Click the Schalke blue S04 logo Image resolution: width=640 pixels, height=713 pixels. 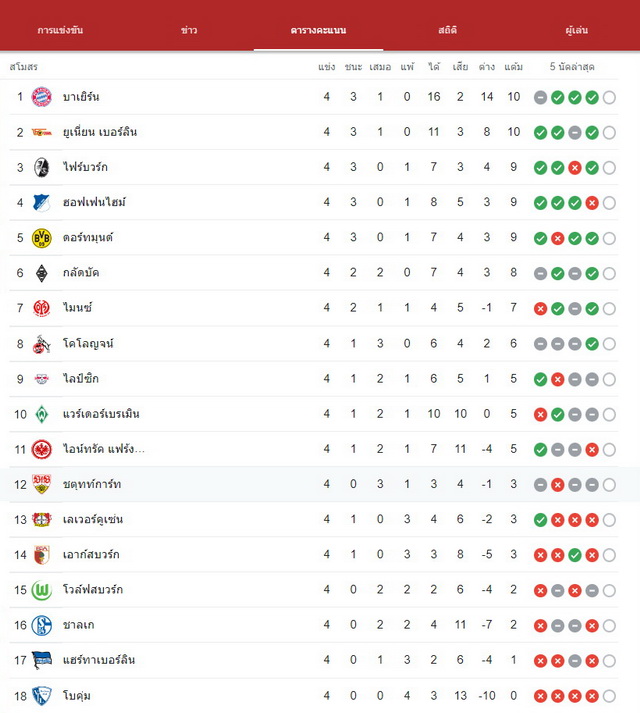(41, 625)
